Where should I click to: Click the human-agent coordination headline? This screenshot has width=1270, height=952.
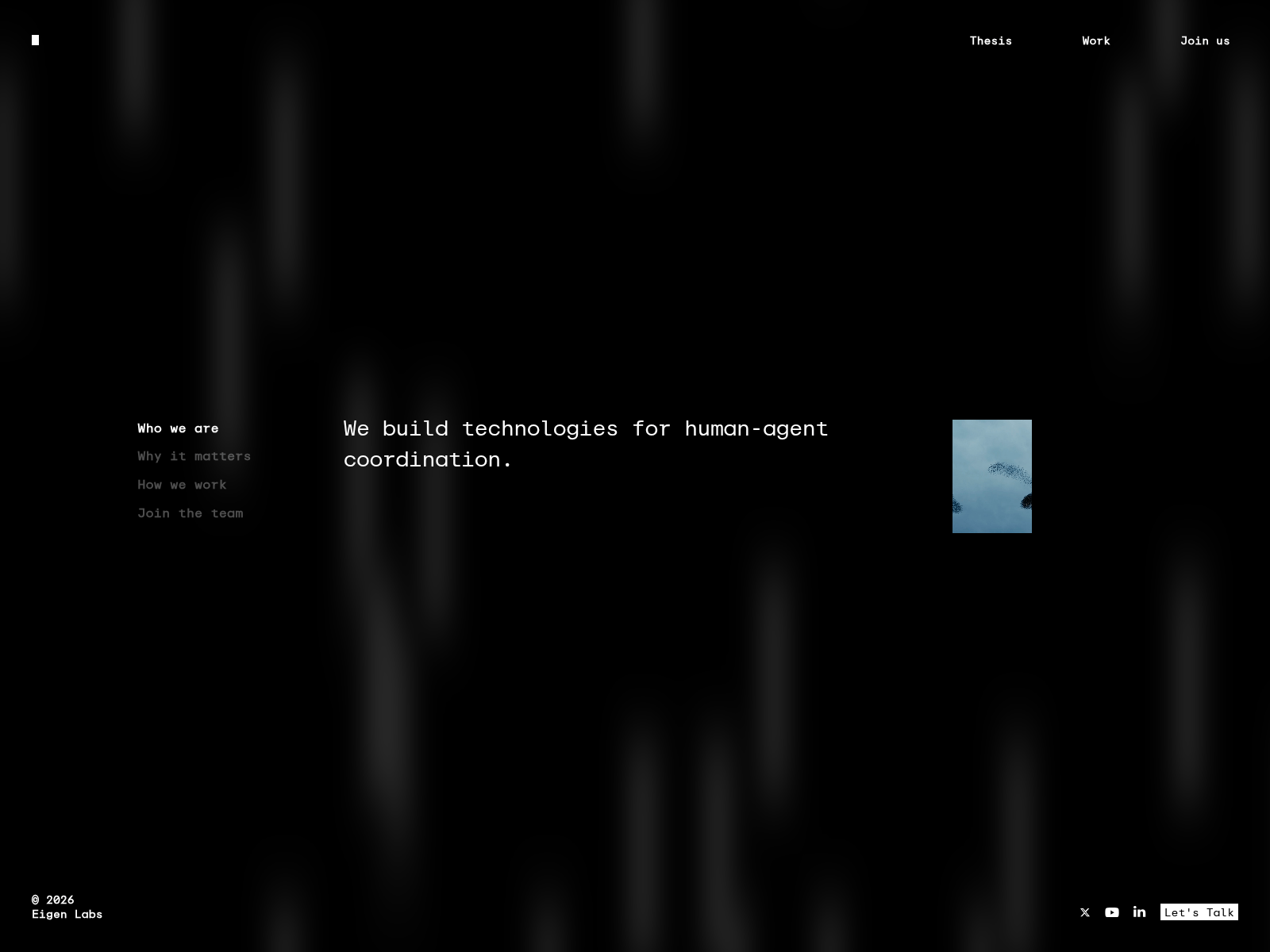(586, 443)
